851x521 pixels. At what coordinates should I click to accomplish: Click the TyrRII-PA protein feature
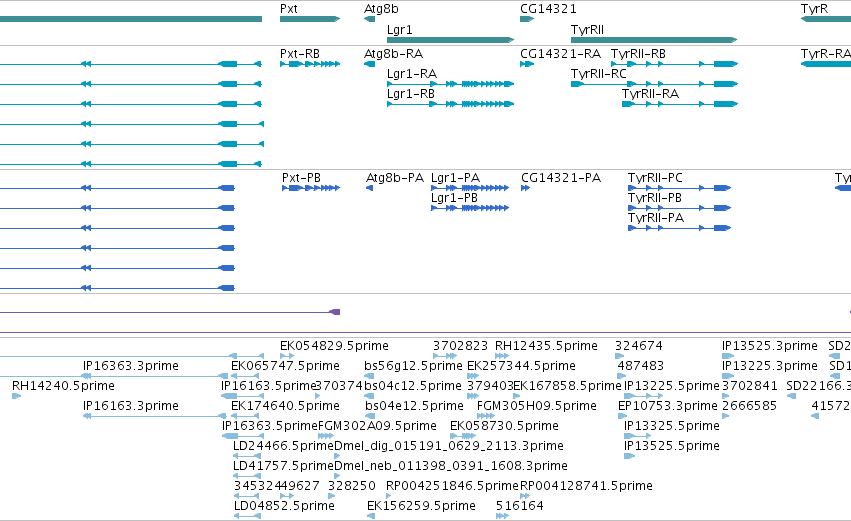[679, 228]
